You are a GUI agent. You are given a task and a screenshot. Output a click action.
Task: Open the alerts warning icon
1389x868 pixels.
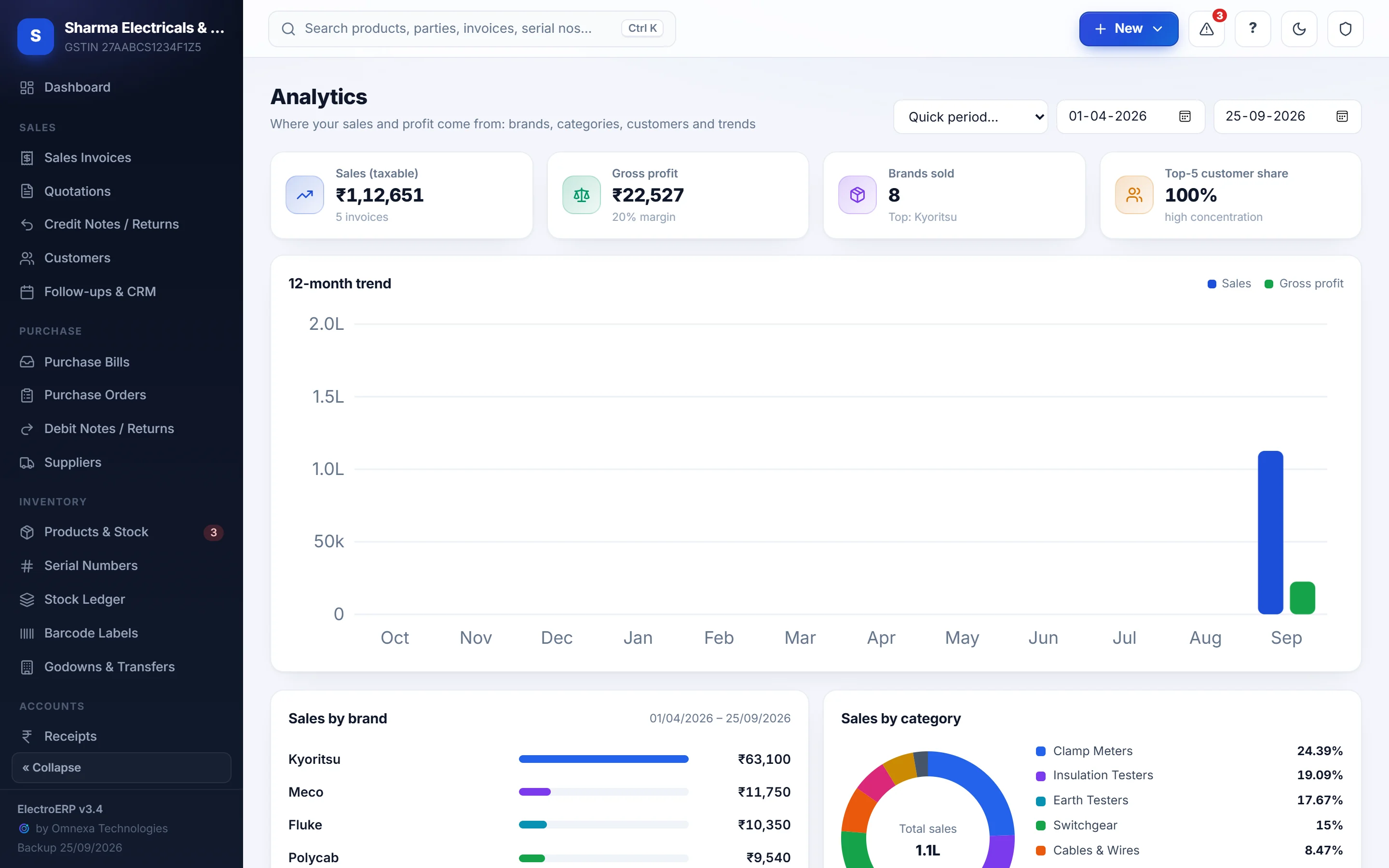1207,29
